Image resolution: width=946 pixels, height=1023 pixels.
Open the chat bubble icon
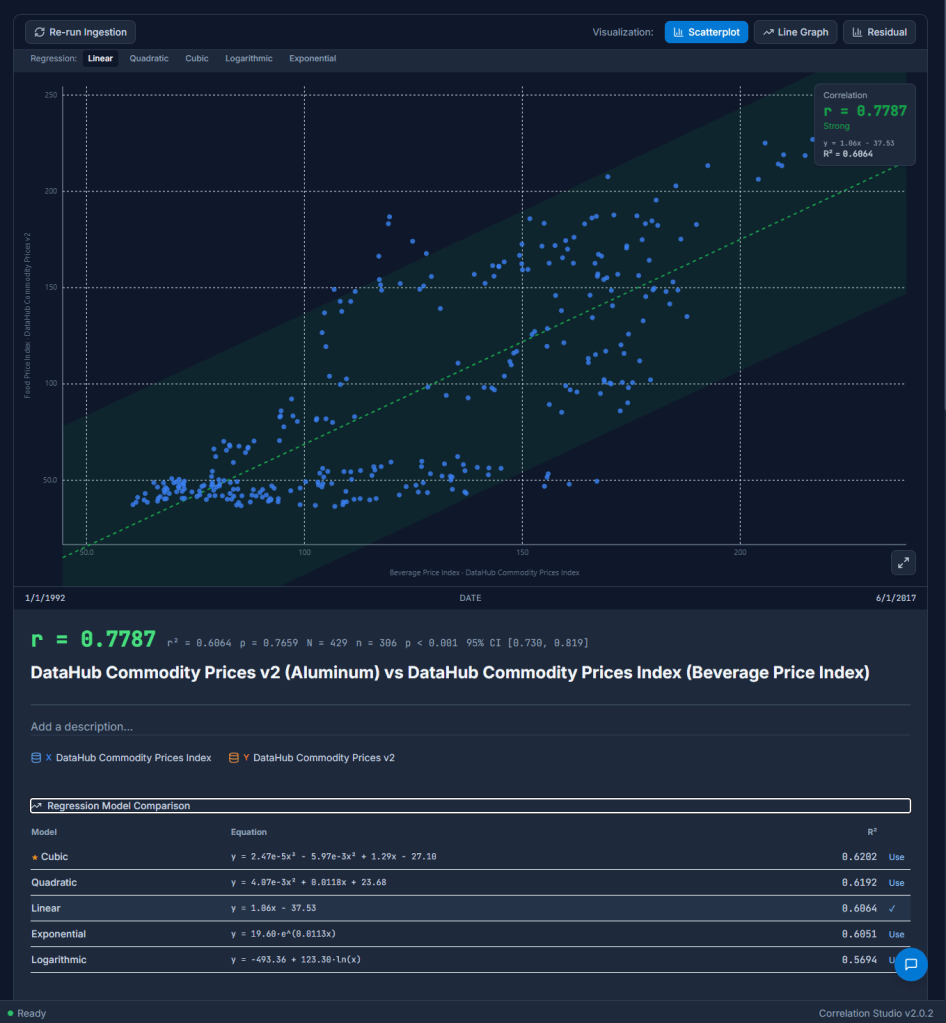coord(911,964)
